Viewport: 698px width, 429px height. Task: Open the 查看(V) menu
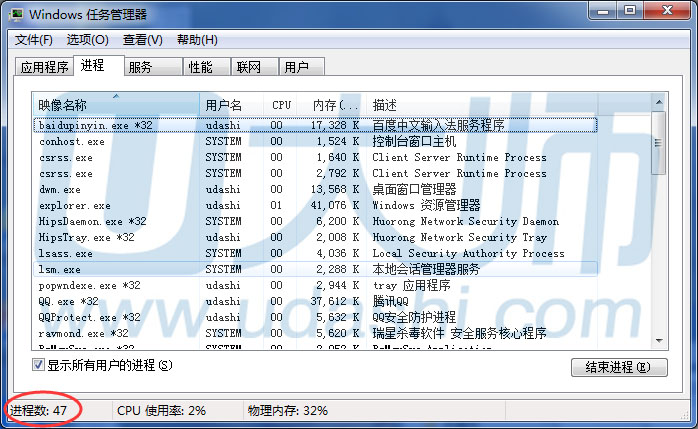(143, 40)
